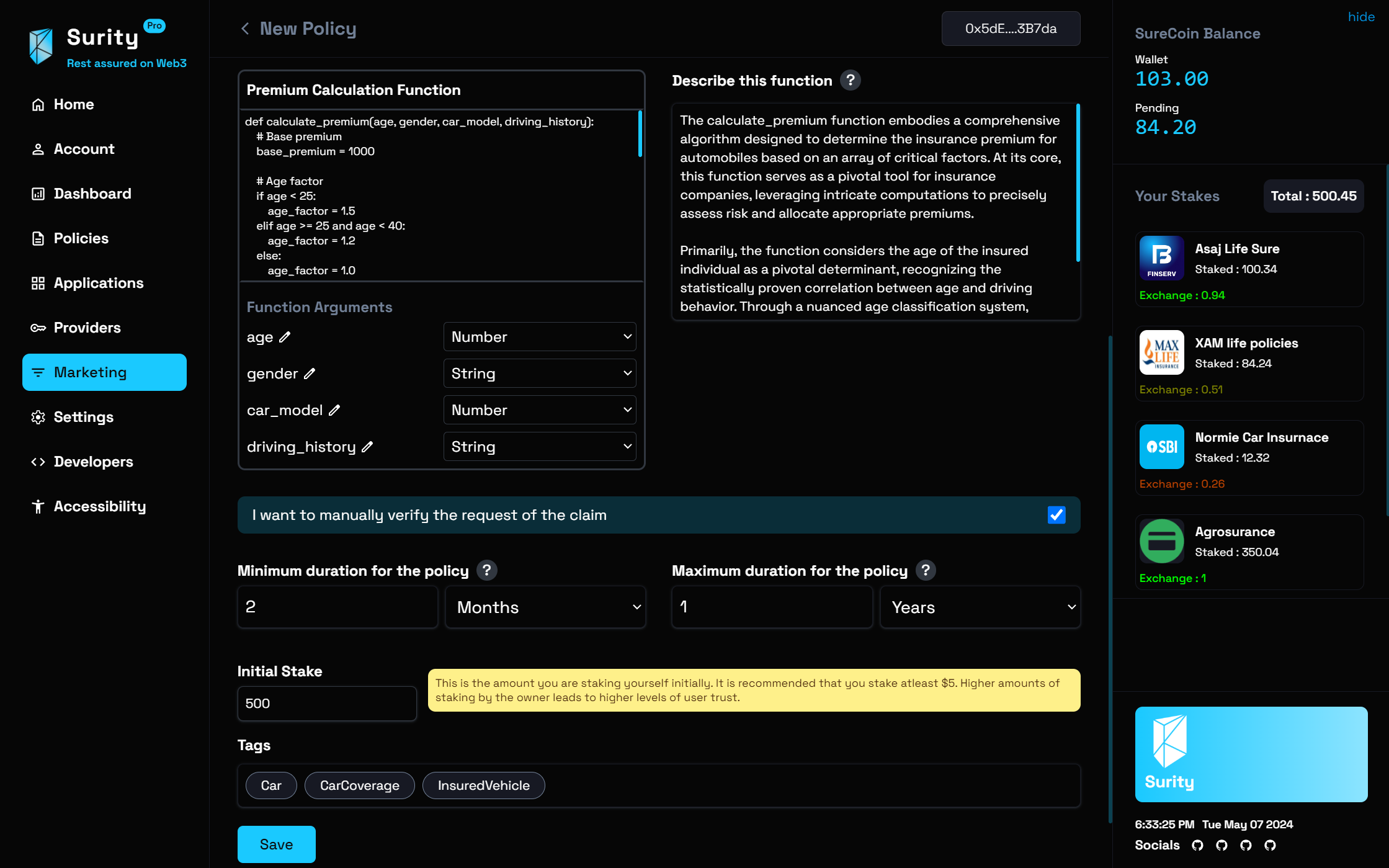This screenshot has height=868, width=1389.
Task: Click the help icon for Minimum duration
Action: pos(486,571)
